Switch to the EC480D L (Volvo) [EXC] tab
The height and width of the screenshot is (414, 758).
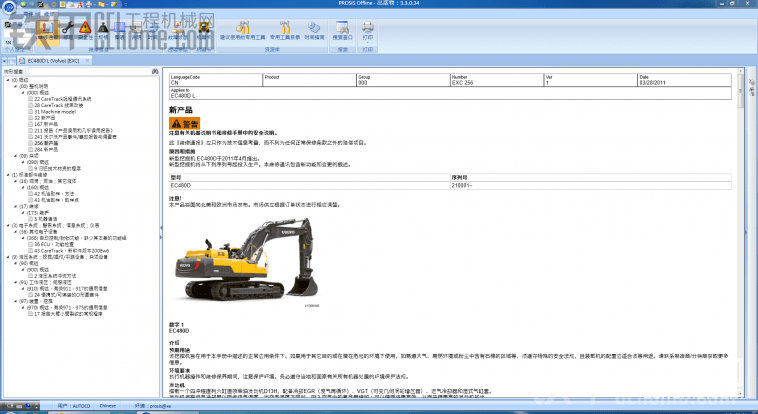(53, 61)
